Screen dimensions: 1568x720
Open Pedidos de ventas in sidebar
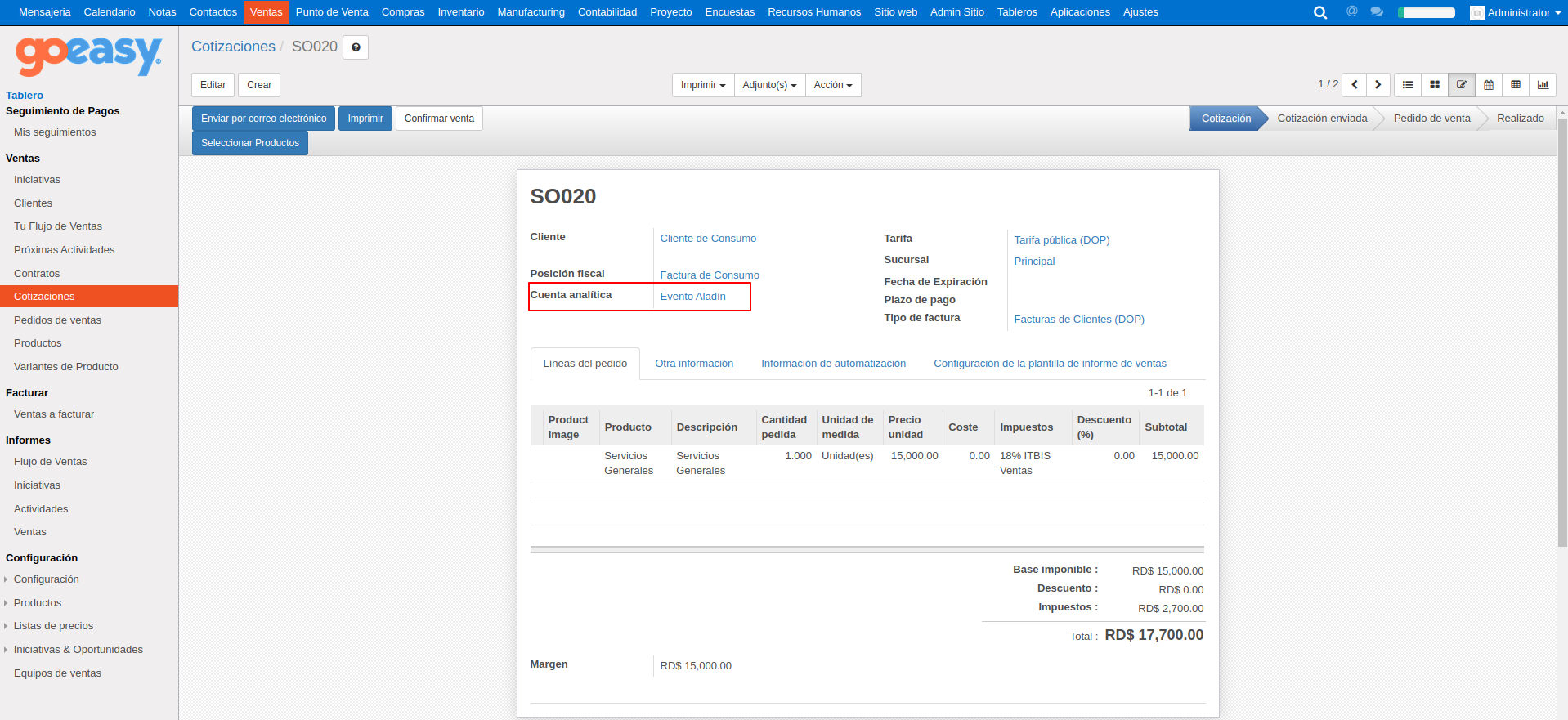57,320
